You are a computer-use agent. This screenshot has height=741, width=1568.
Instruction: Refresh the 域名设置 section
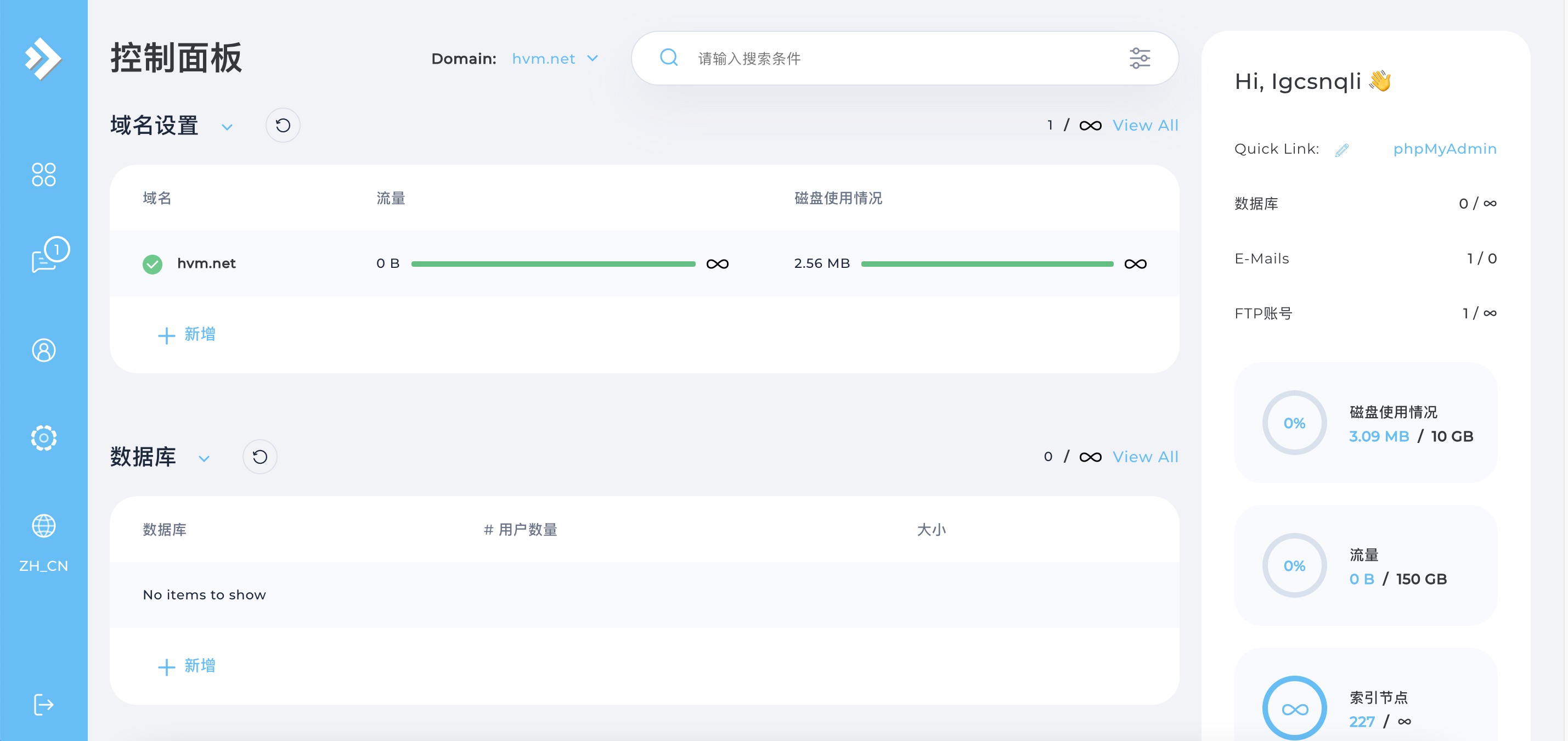pyautogui.click(x=283, y=126)
